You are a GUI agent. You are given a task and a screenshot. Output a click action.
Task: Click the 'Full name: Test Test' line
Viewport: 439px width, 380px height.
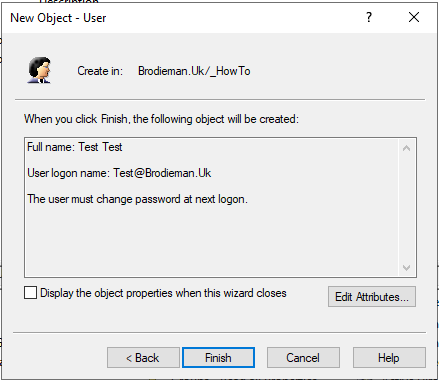(75, 147)
